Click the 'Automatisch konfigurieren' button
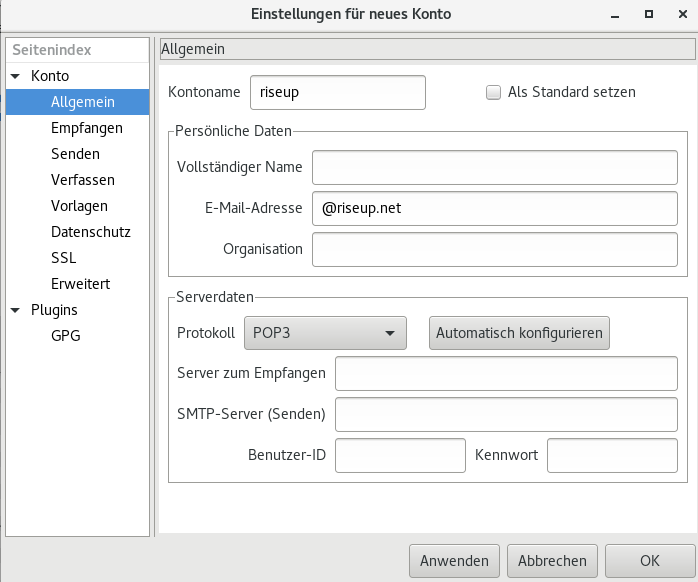This screenshot has width=698, height=582. (x=519, y=333)
